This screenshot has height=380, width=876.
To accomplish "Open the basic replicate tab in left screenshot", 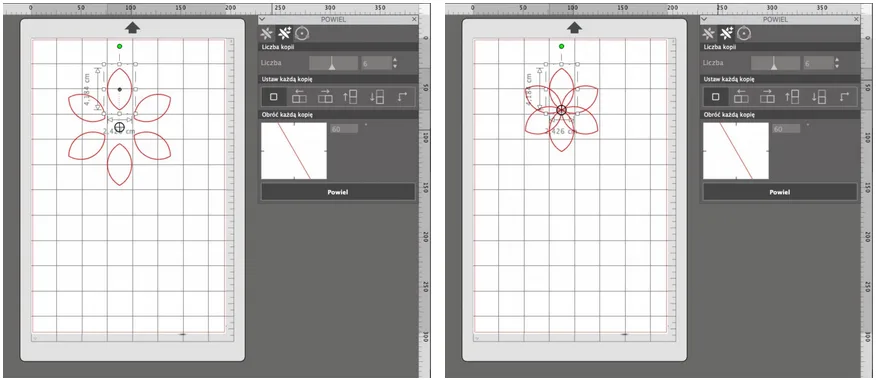I will (x=267, y=34).
